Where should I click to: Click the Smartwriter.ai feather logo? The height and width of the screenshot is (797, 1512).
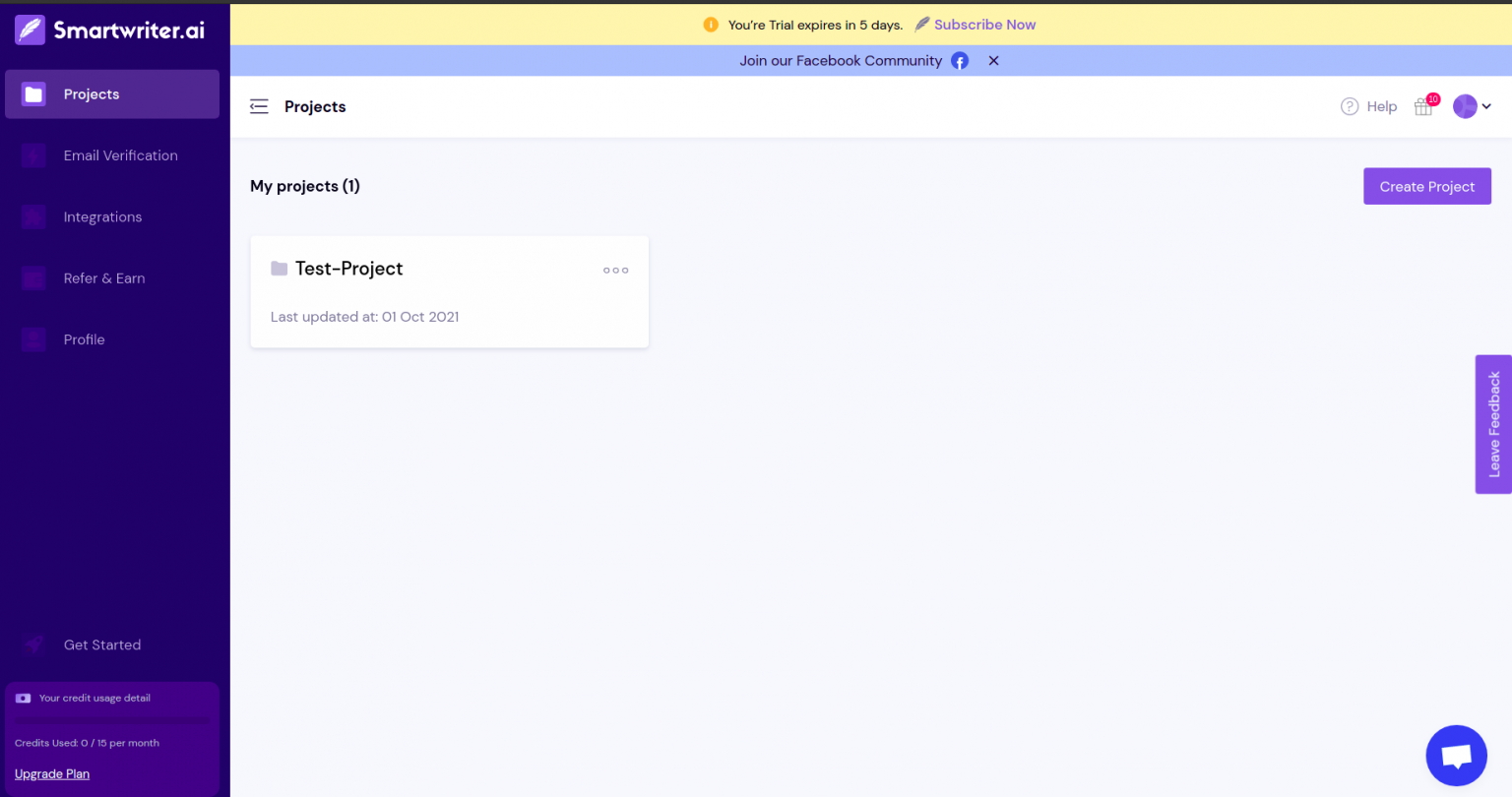tap(29, 29)
